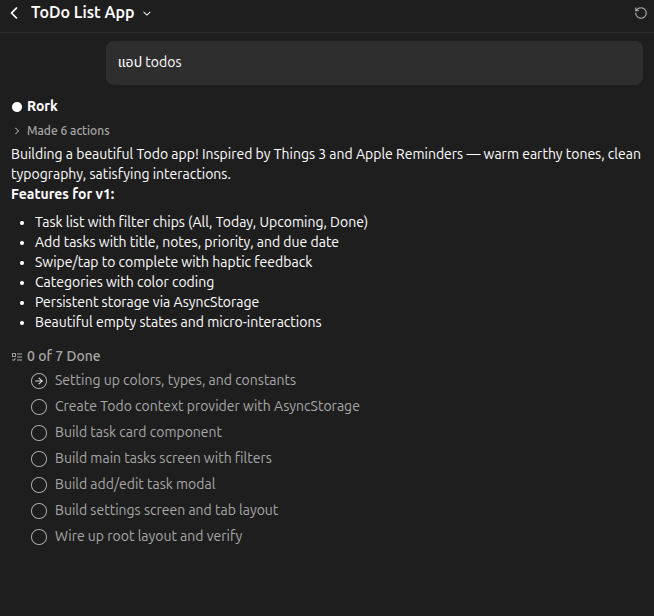Click 'Categories with color coding' bullet

[x=124, y=282]
